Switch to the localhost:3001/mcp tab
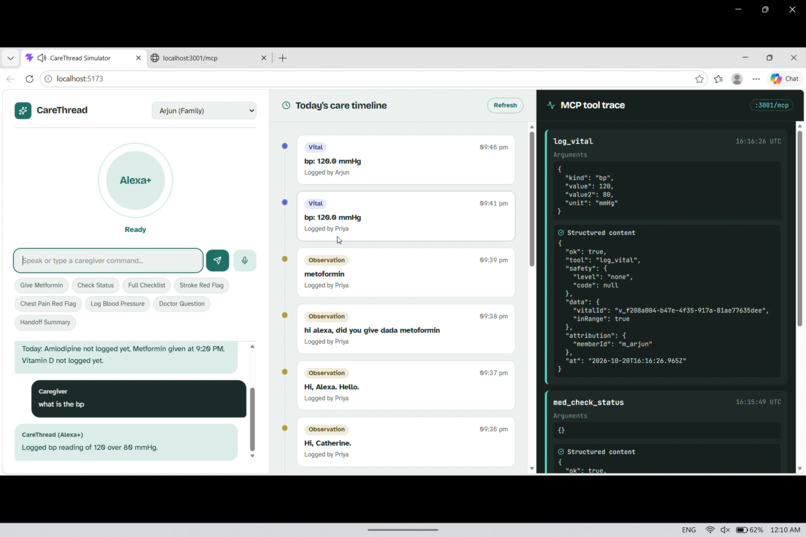This screenshot has height=537, width=806. (x=208, y=58)
